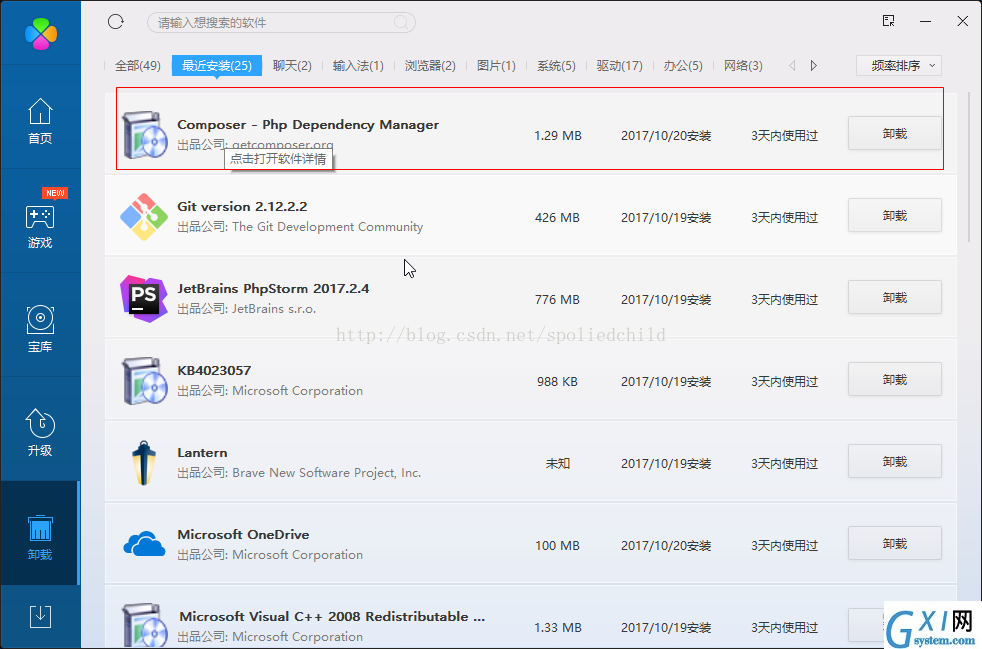Click the magnifier icon in the search box

(x=401, y=23)
